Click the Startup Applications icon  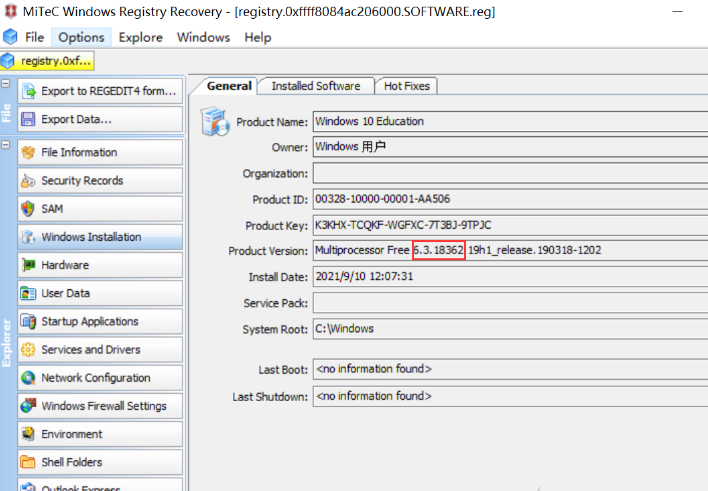[28, 322]
